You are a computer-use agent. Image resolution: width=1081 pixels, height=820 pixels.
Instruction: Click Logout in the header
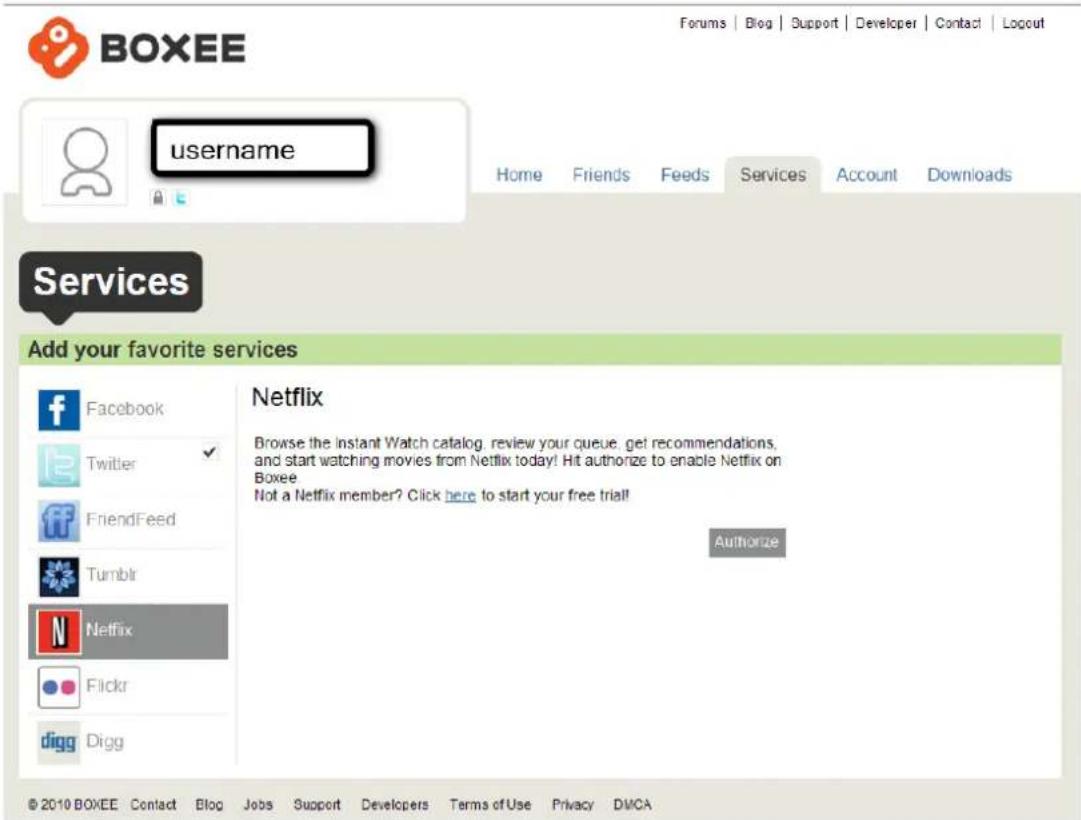tap(1023, 23)
